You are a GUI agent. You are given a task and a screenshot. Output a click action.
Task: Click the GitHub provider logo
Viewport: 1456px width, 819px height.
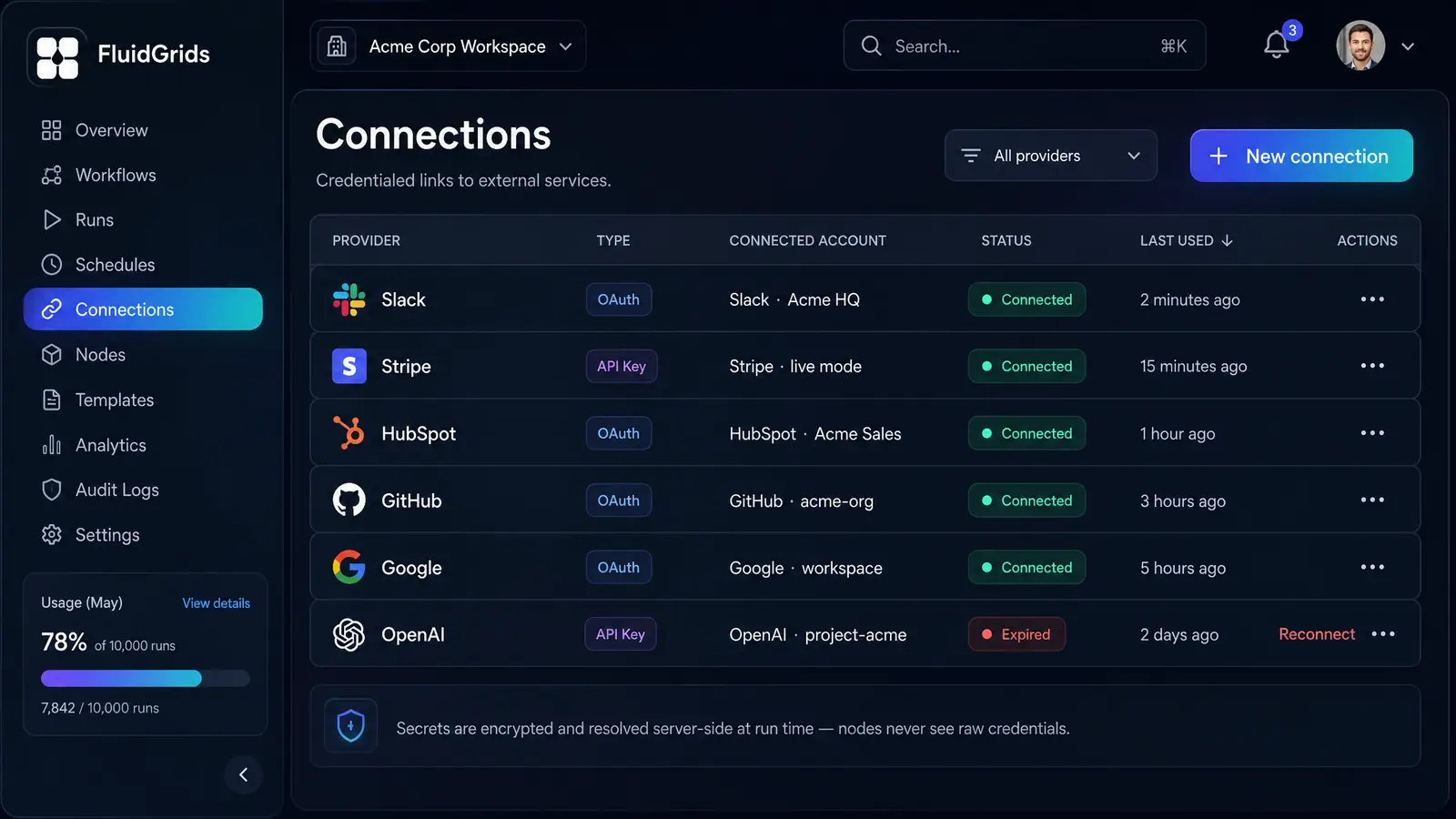(349, 500)
